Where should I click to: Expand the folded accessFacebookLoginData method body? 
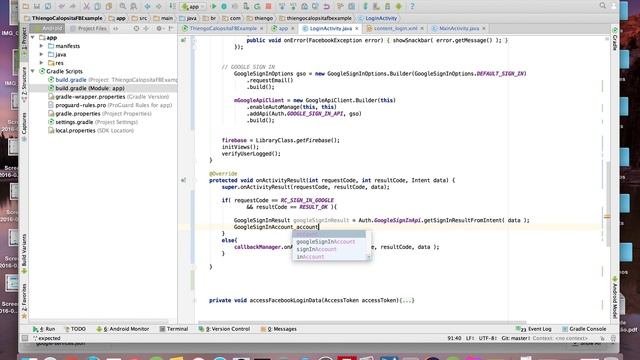pos(407,300)
